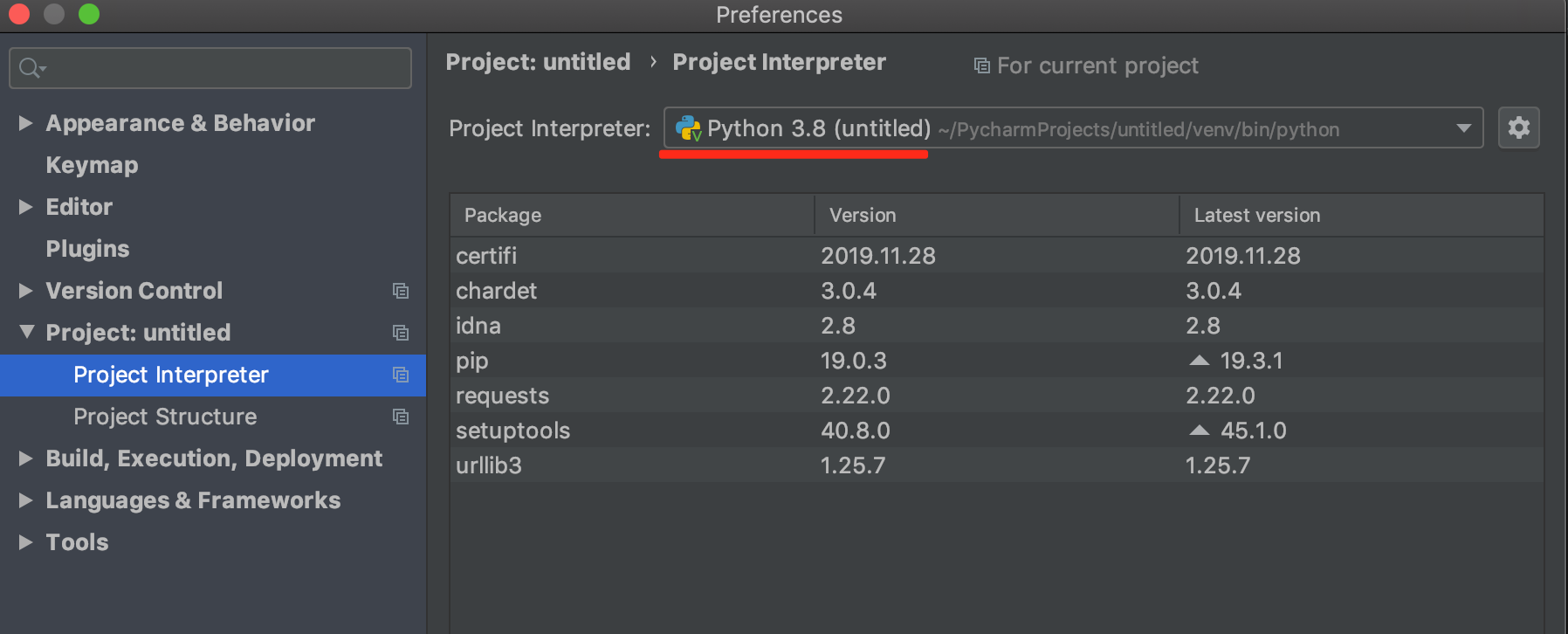Select the chardet package row

coord(996,290)
